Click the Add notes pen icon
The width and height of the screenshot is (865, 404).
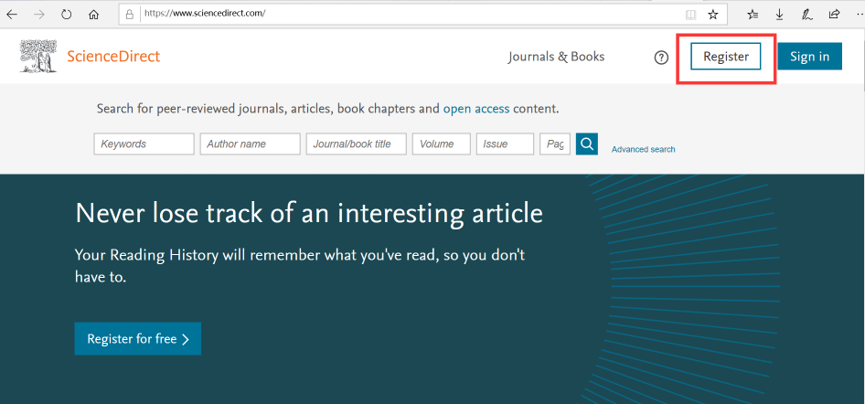(807, 15)
